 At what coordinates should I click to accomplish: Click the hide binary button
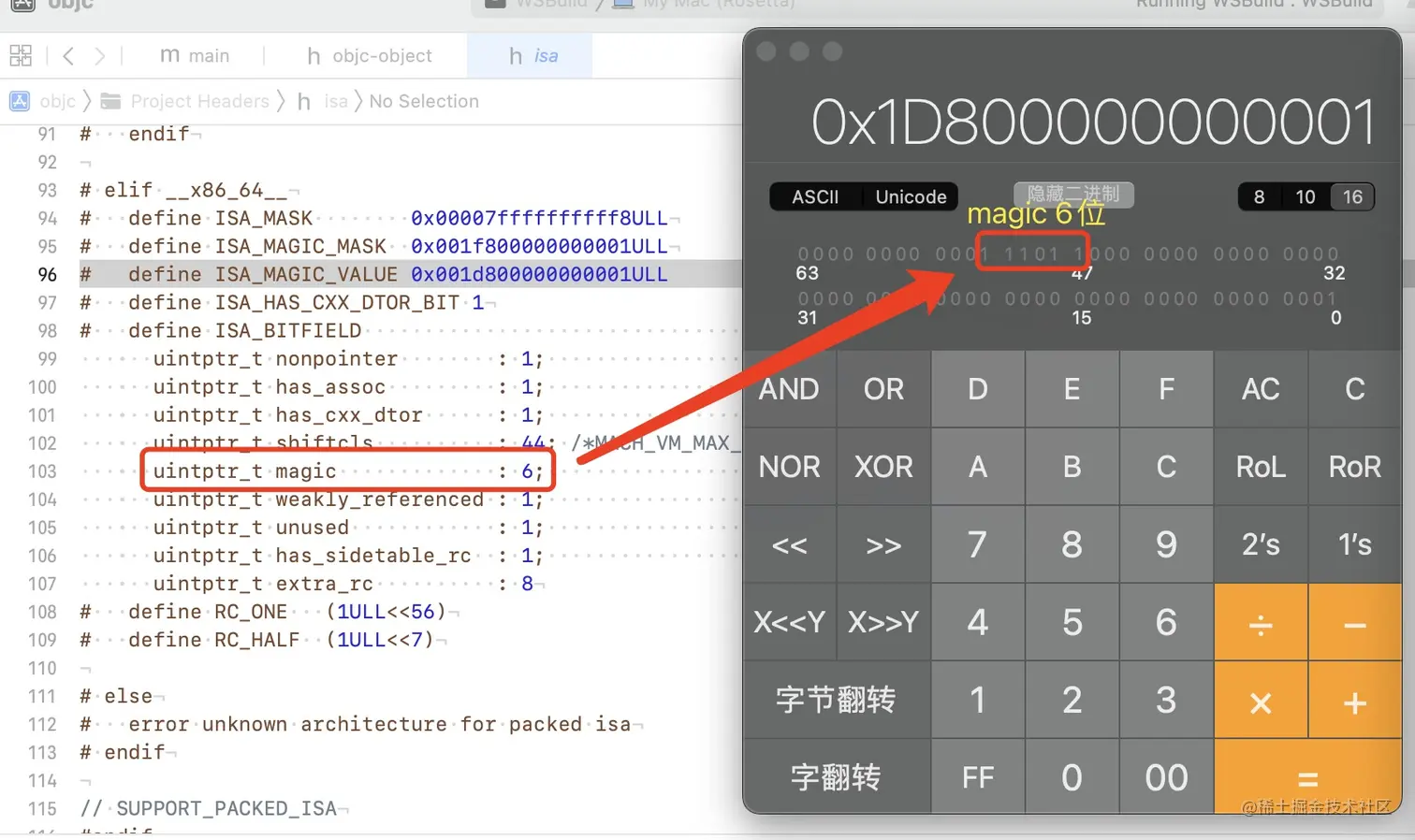click(x=1073, y=194)
